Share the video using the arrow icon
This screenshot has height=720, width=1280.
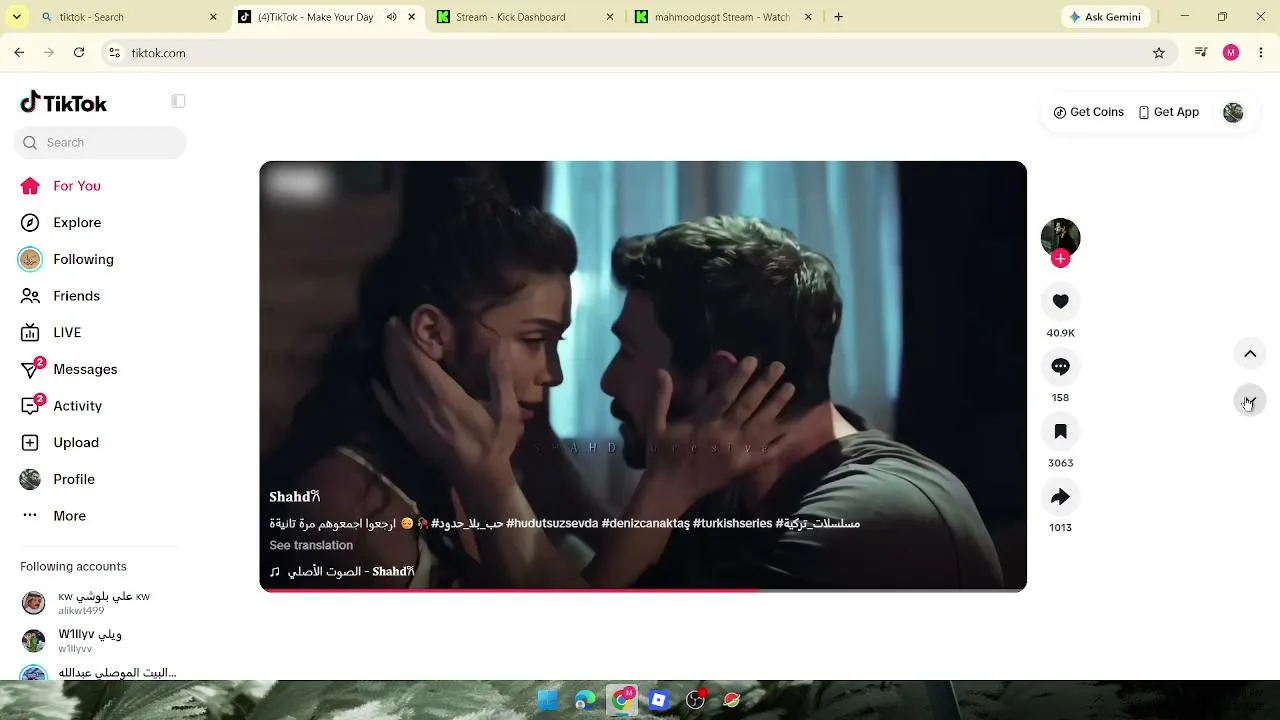tap(1060, 497)
